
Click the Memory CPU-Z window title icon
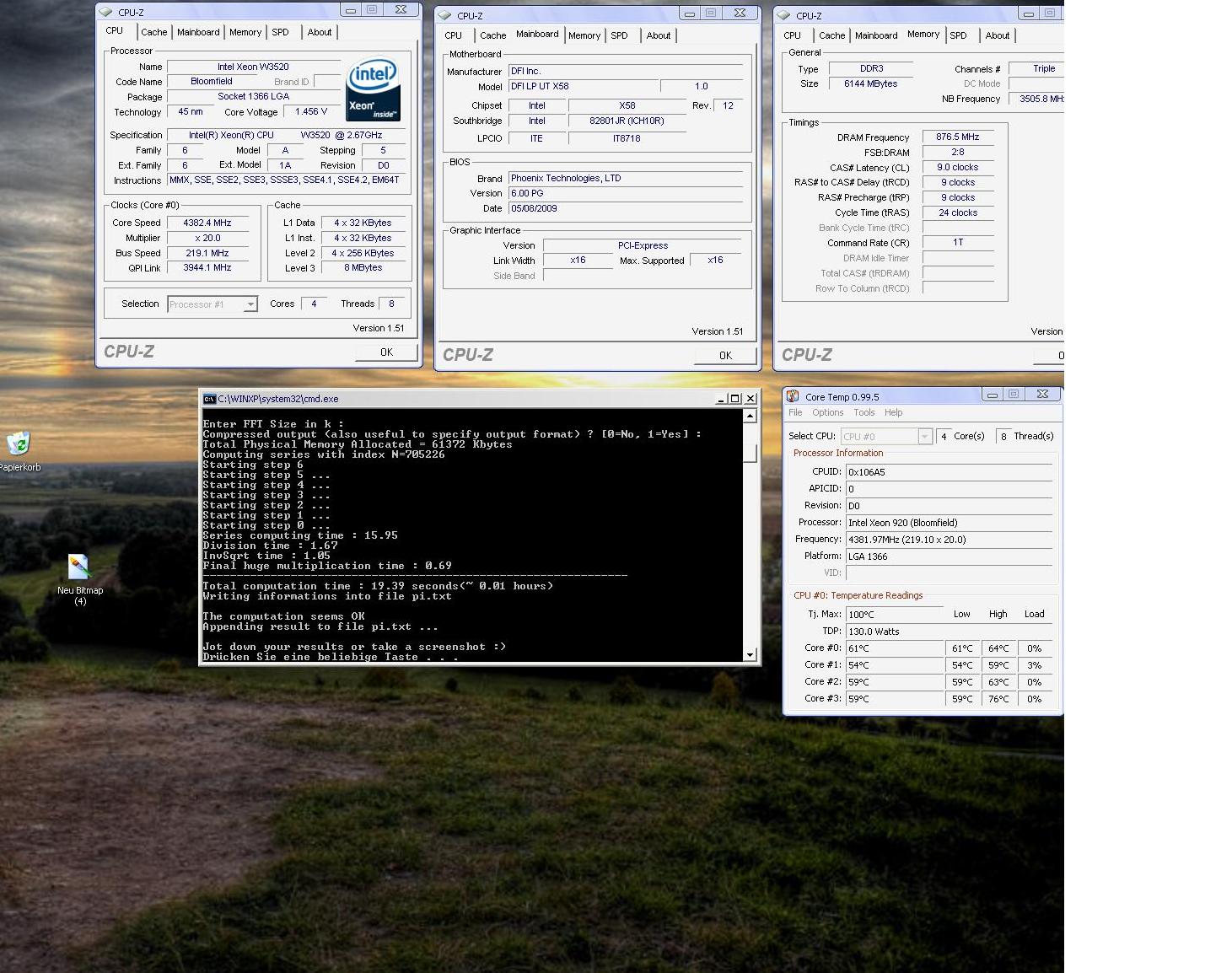(783, 15)
